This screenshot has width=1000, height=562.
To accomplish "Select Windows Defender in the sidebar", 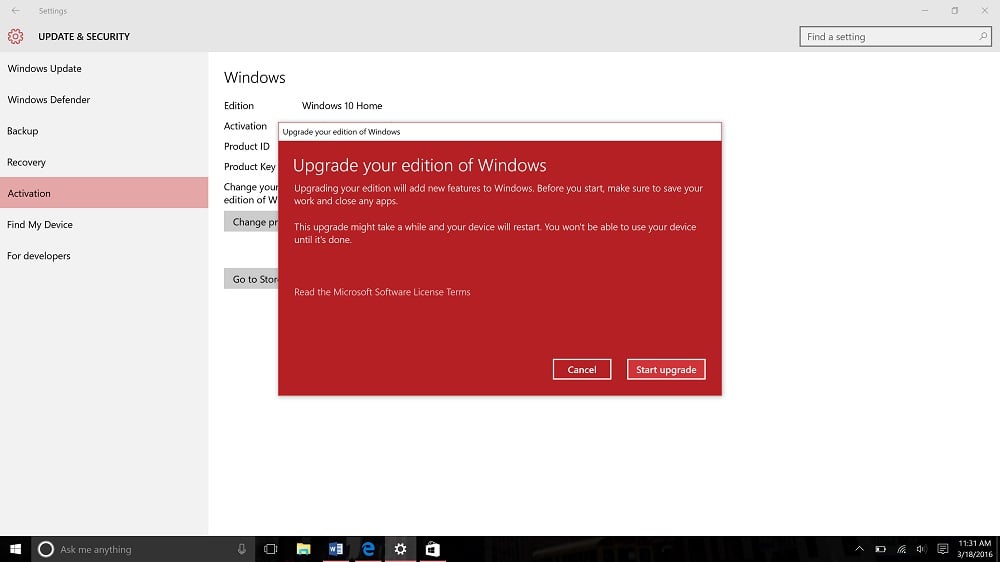I will click(x=104, y=100).
